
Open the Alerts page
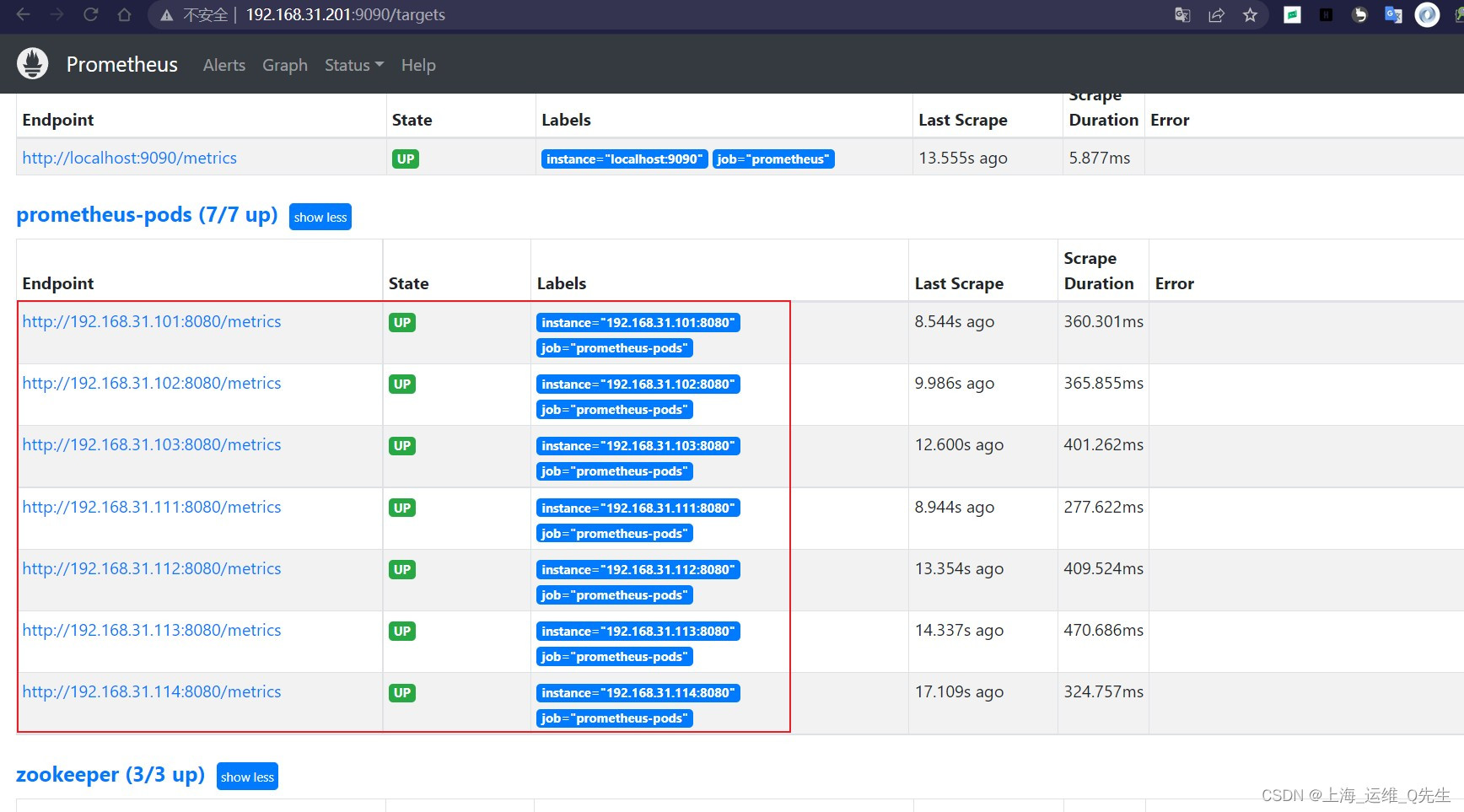[x=224, y=65]
